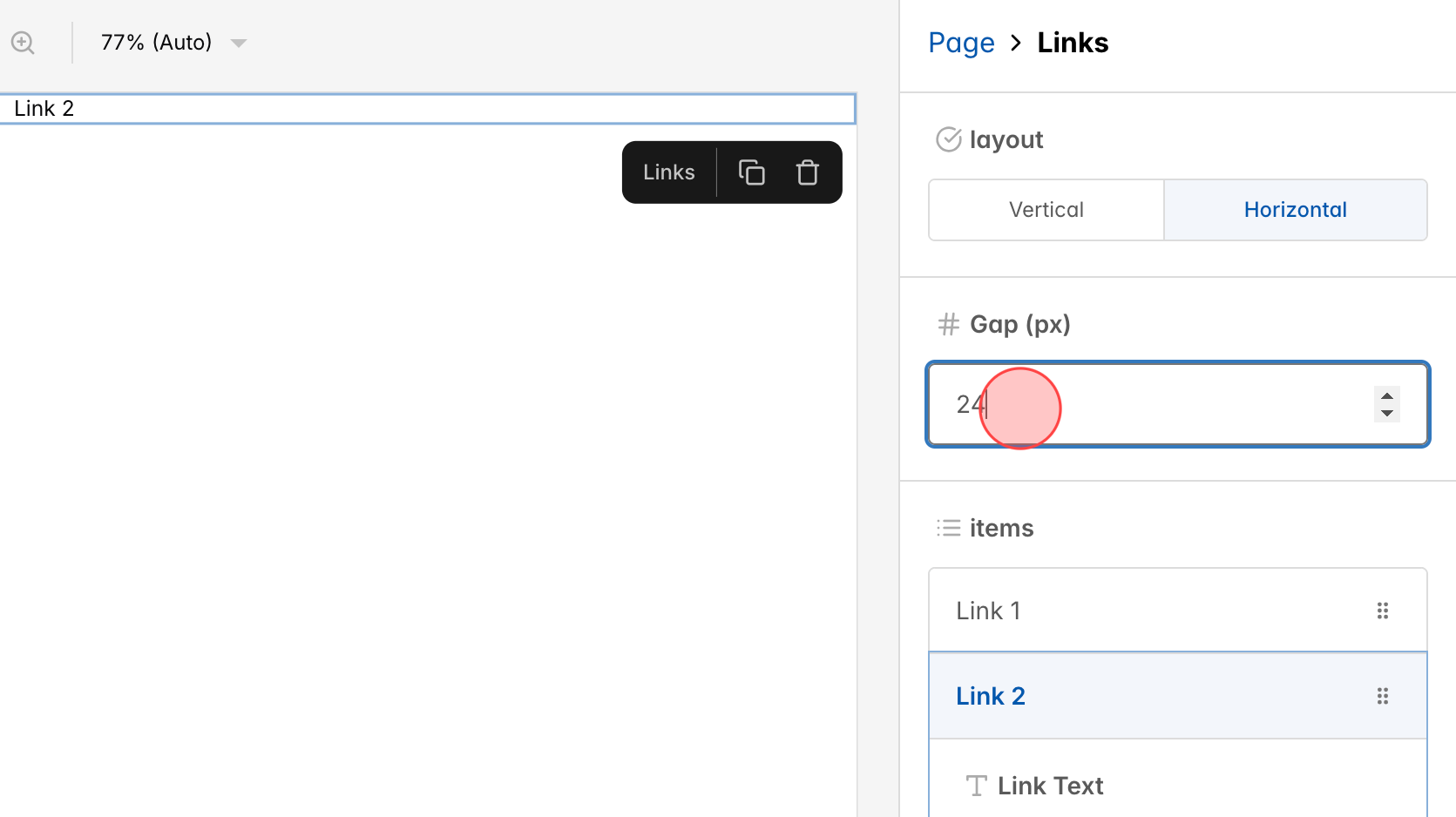Image resolution: width=1456 pixels, height=817 pixels.
Task: Switch layout to Vertical
Action: [x=1046, y=209]
